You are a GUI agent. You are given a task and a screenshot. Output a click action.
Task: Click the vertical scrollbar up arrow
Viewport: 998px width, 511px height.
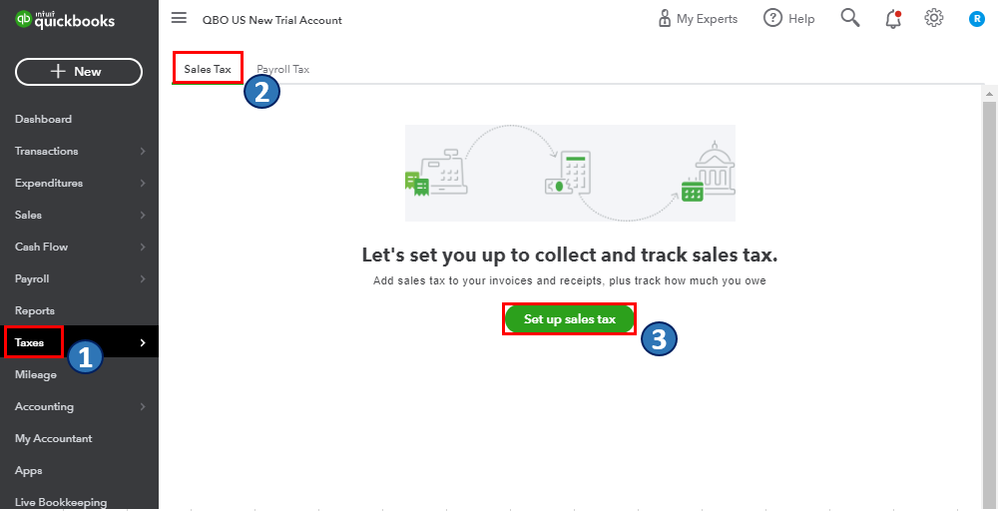tap(990, 93)
